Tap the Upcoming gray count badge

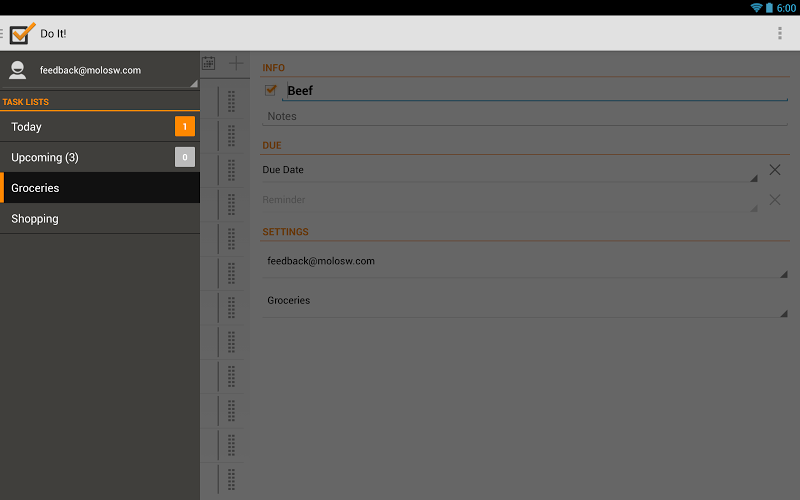coord(185,157)
